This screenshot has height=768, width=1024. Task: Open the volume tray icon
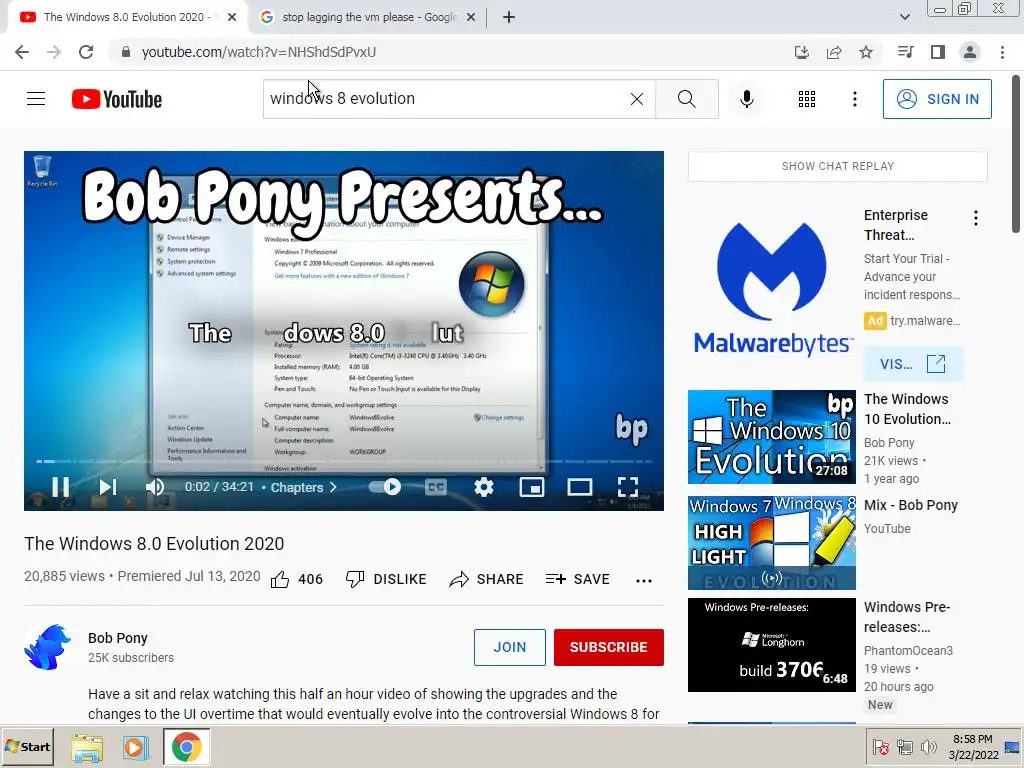[928, 747]
